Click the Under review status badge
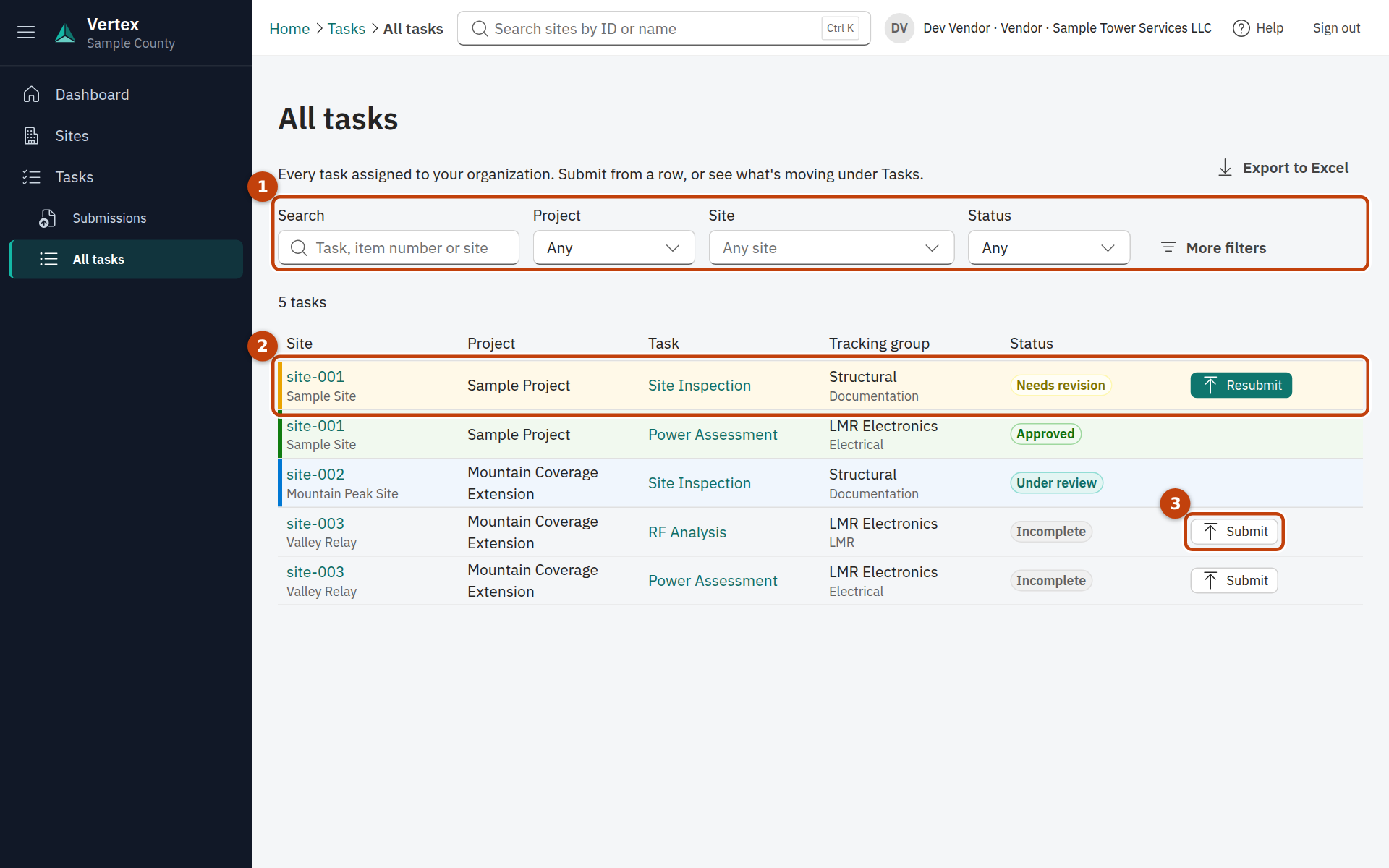 1056,483
